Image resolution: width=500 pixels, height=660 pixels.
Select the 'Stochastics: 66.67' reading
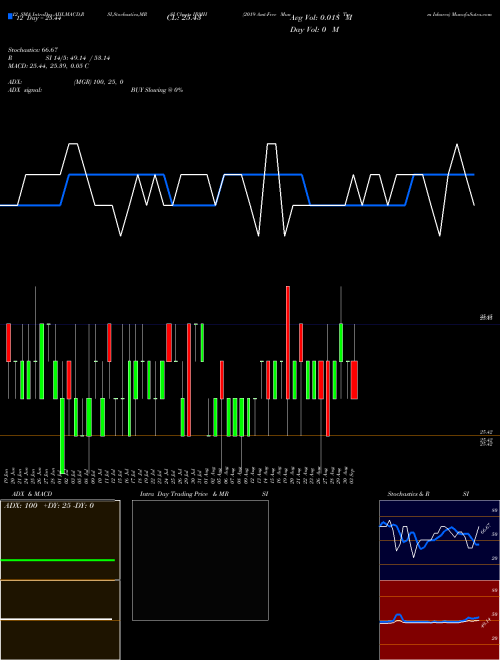pyautogui.click(x=33, y=50)
